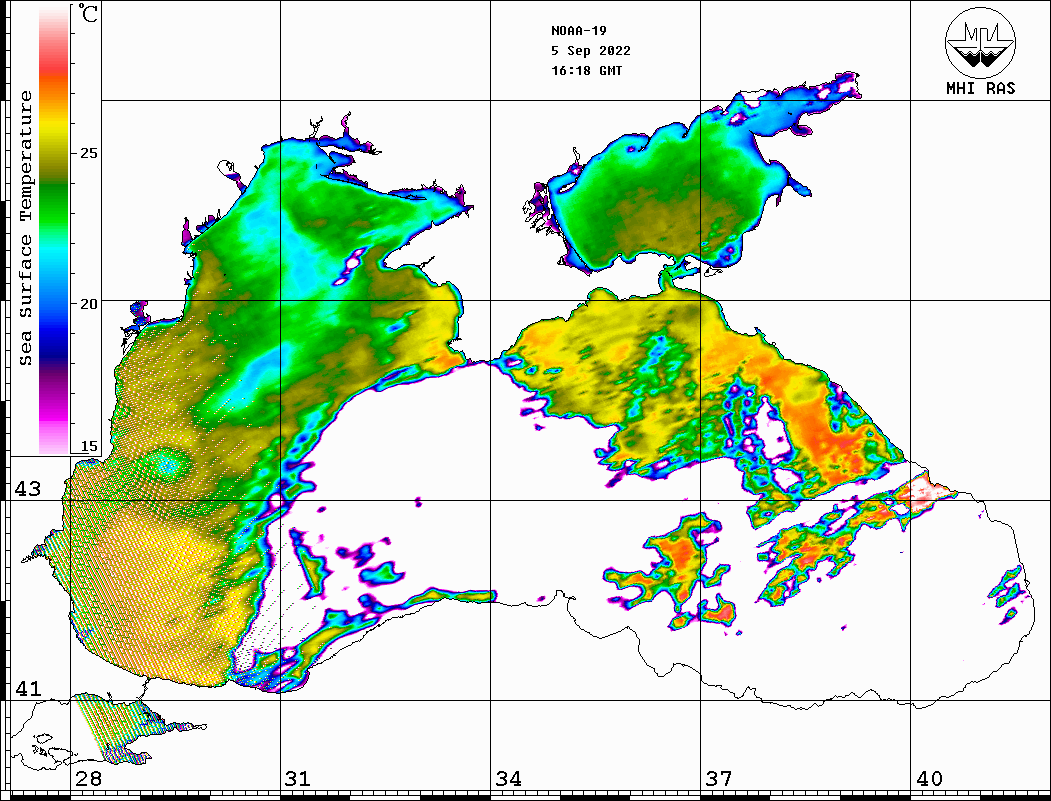The height and width of the screenshot is (801, 1051).
Task: Click longitude label 31
Action: click(x=298, y=779)
